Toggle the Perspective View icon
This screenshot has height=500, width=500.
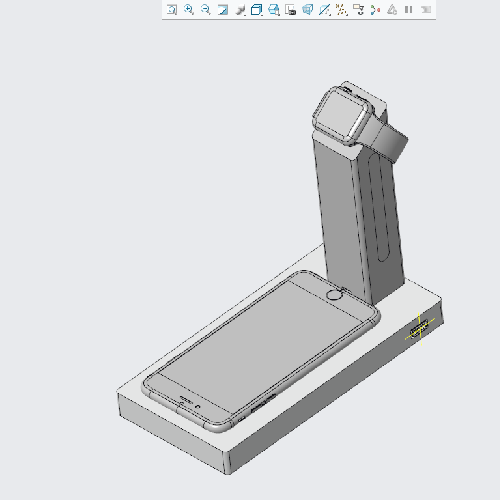(x=307, y=10)
